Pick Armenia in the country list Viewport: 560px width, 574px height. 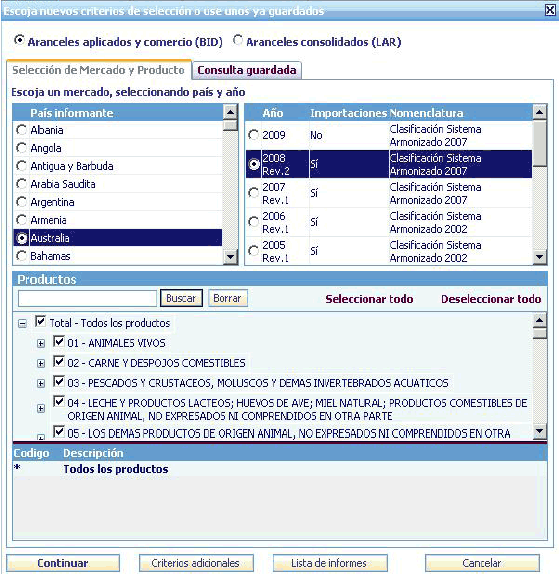[21, 220]
